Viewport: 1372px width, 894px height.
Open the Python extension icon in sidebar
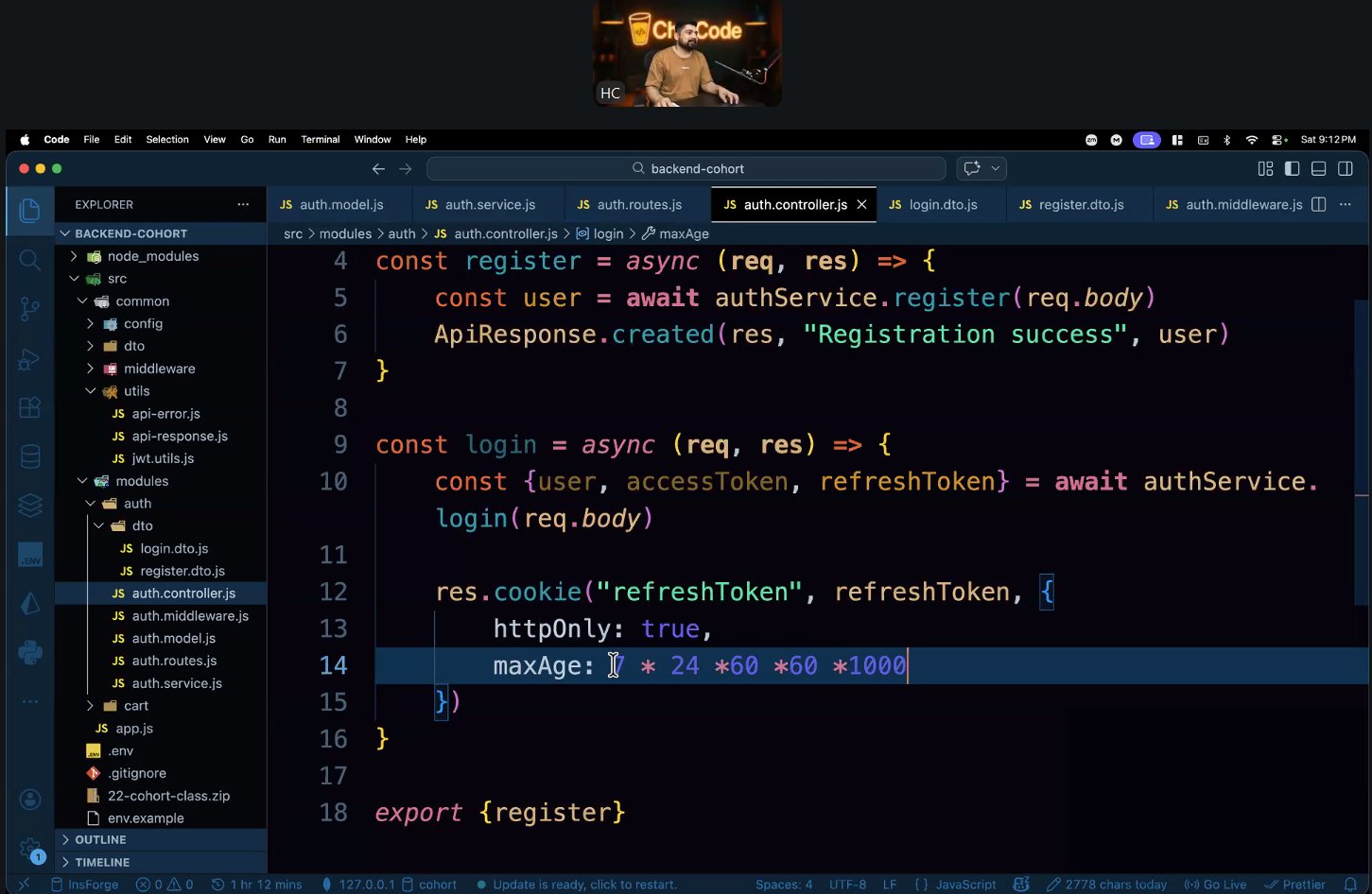[29, 652]
